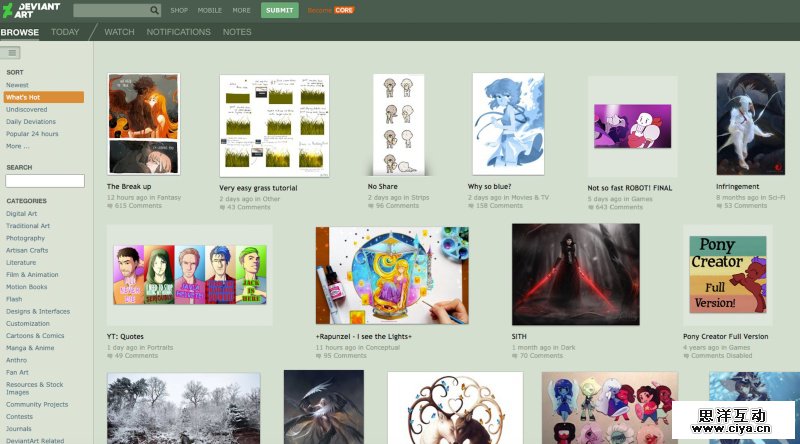Open the Pony Creator Full Version thumbnail

tap(728, 274)
